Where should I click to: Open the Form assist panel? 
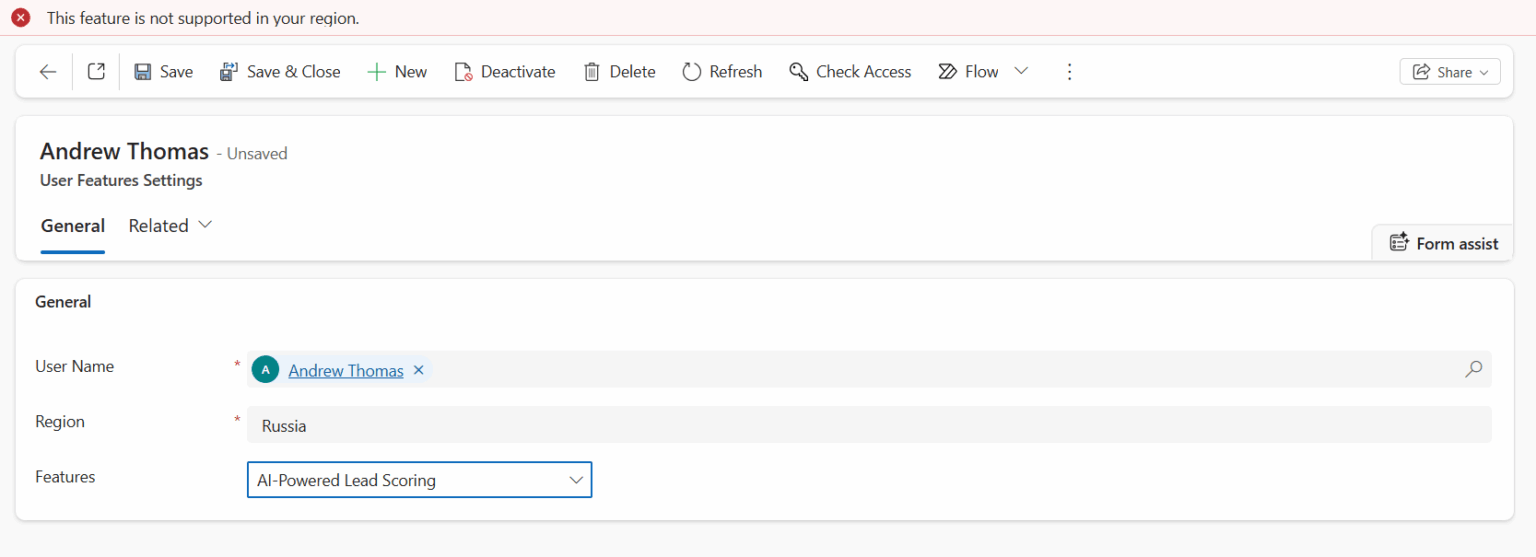pos(1444,243)
